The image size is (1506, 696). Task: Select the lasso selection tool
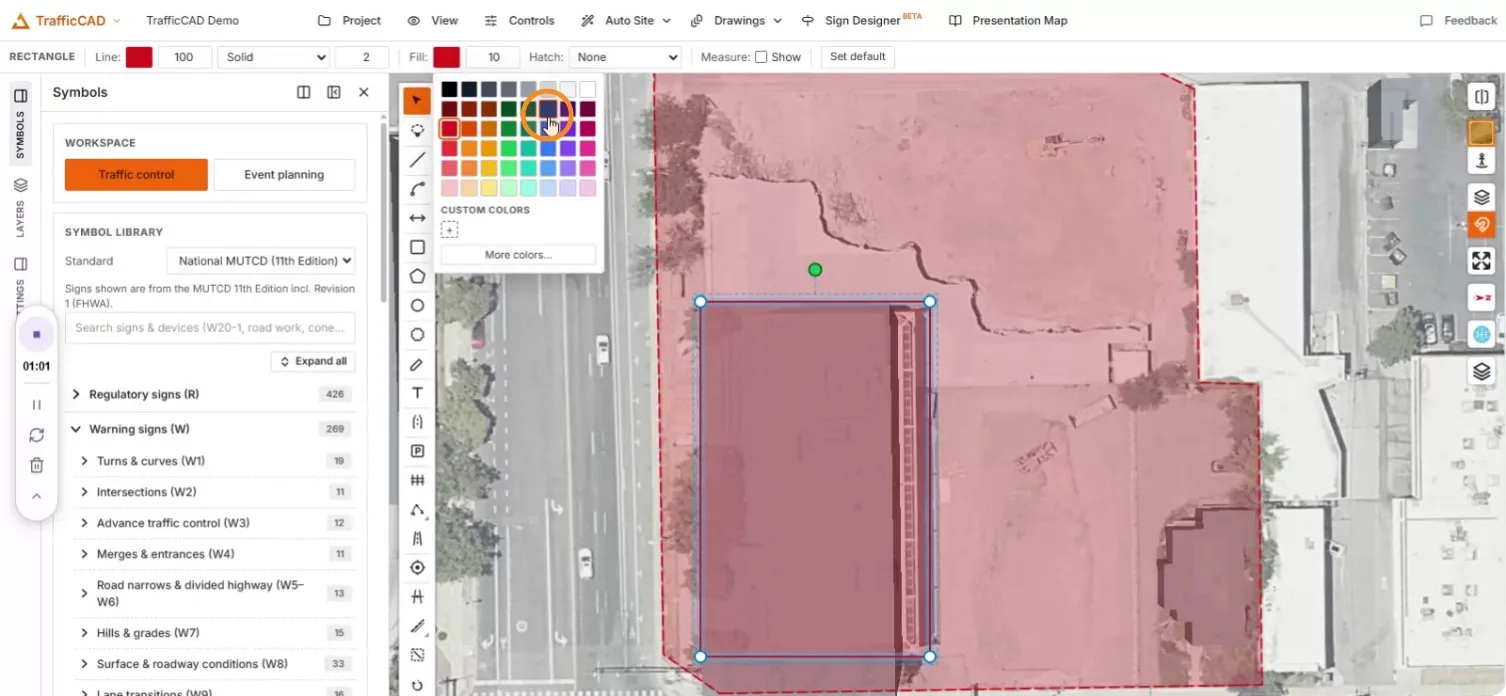[417, 130]
